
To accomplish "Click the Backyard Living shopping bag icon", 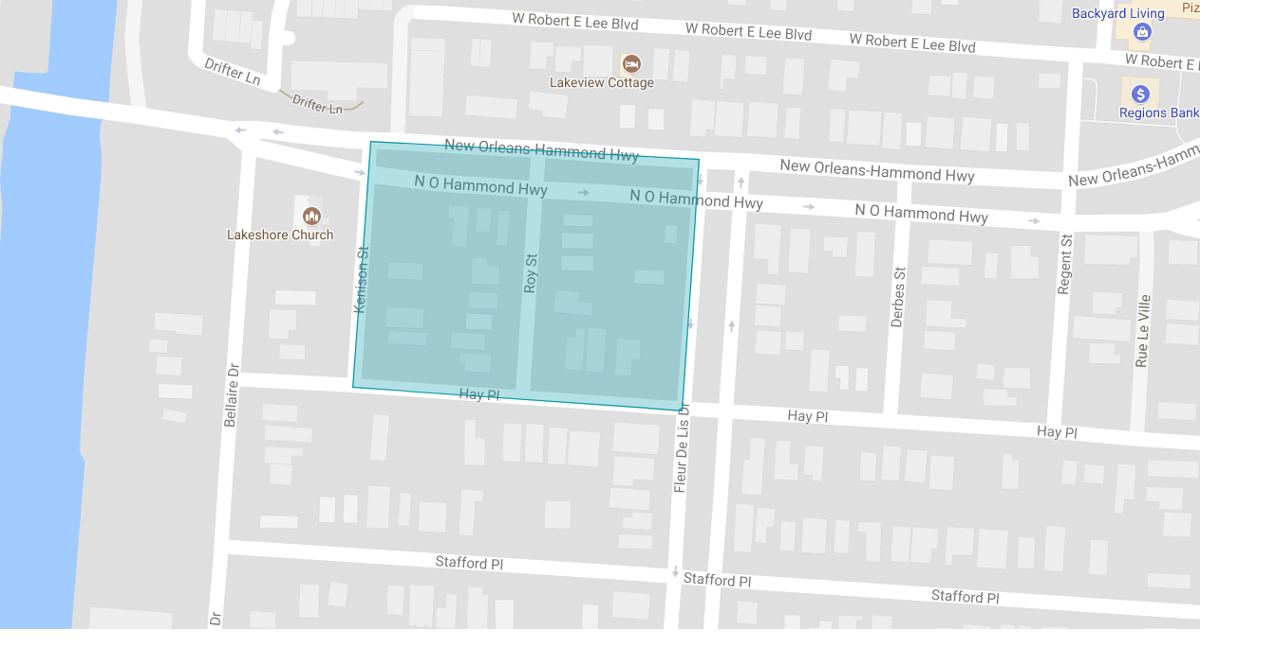I will coord(1141,33).
